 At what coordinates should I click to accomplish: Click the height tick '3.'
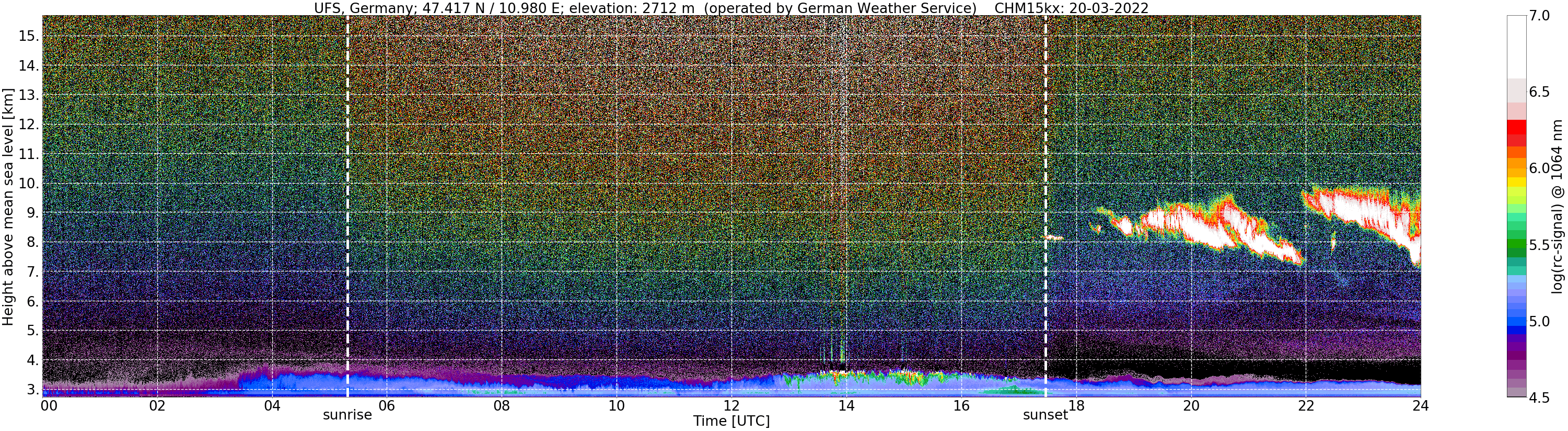point(32,390)
